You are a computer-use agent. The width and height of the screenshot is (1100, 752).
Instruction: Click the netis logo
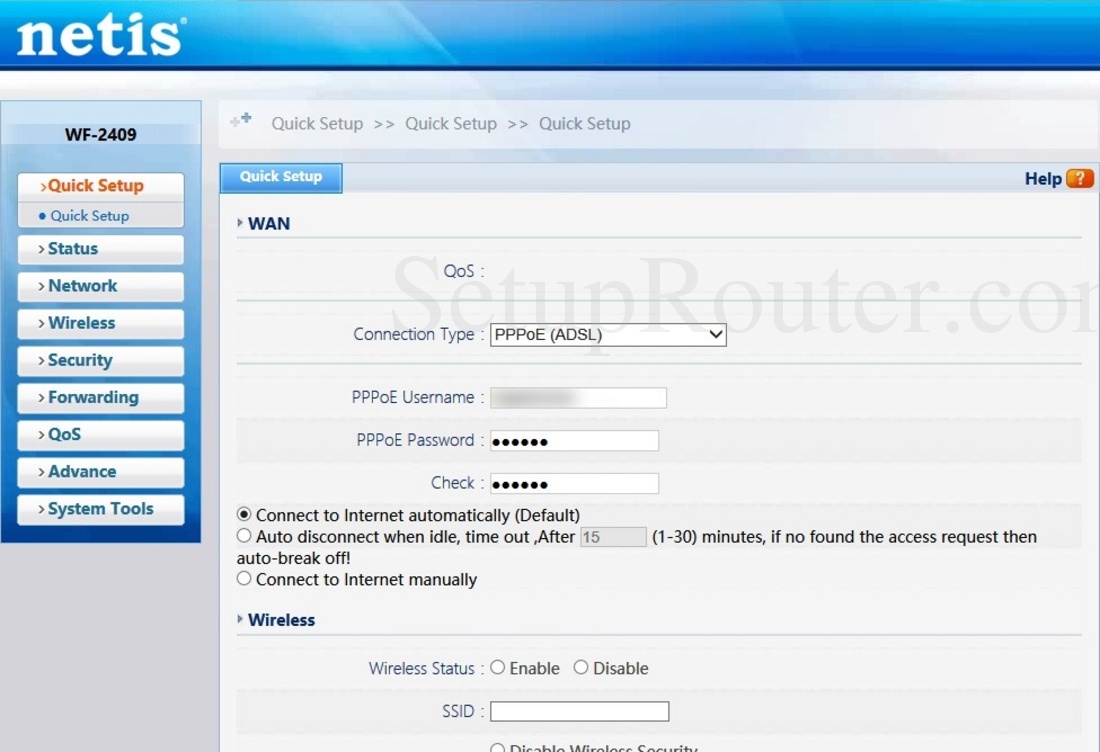click(100, 36)
